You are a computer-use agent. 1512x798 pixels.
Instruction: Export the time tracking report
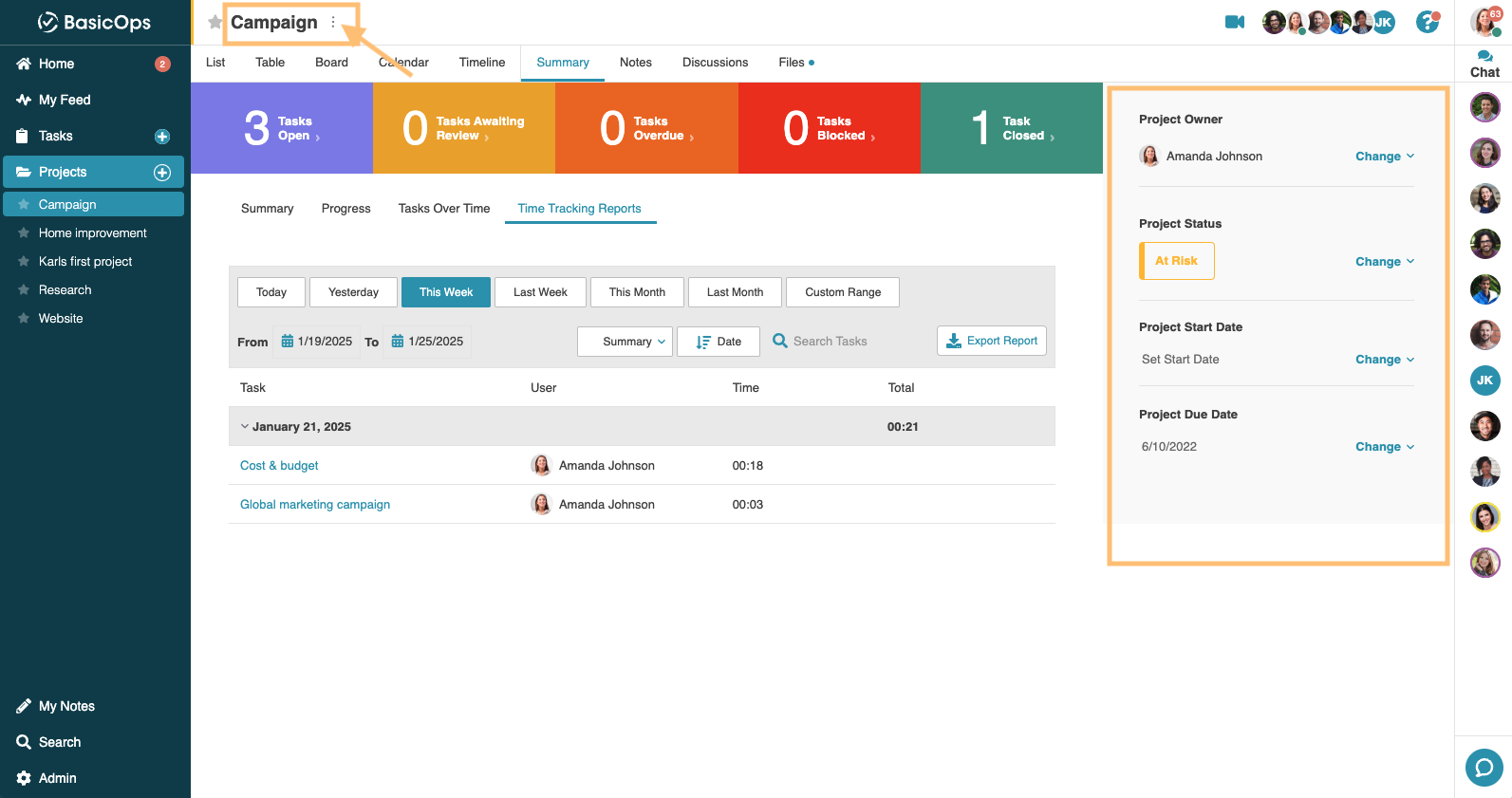pyautogui.click(x=991, y=341)
